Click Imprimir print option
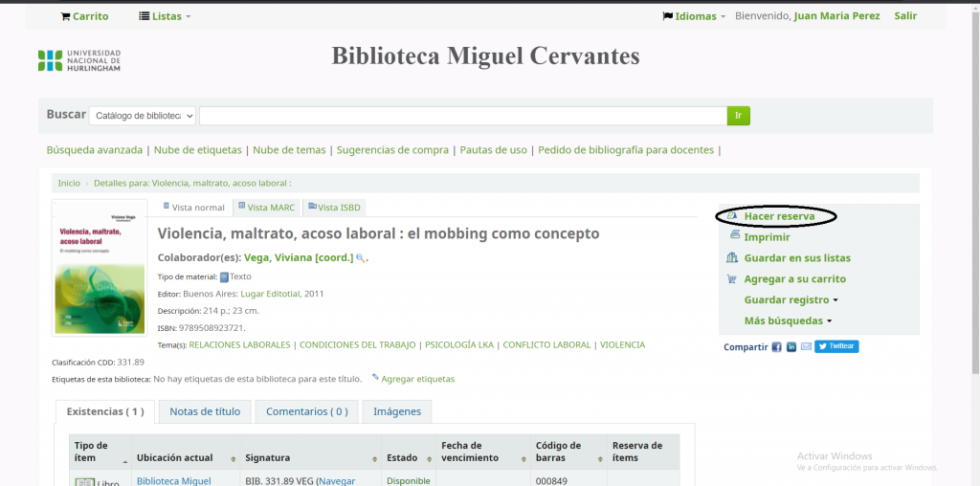The width and height of the screenshot is (980, 486). point(767,237)
